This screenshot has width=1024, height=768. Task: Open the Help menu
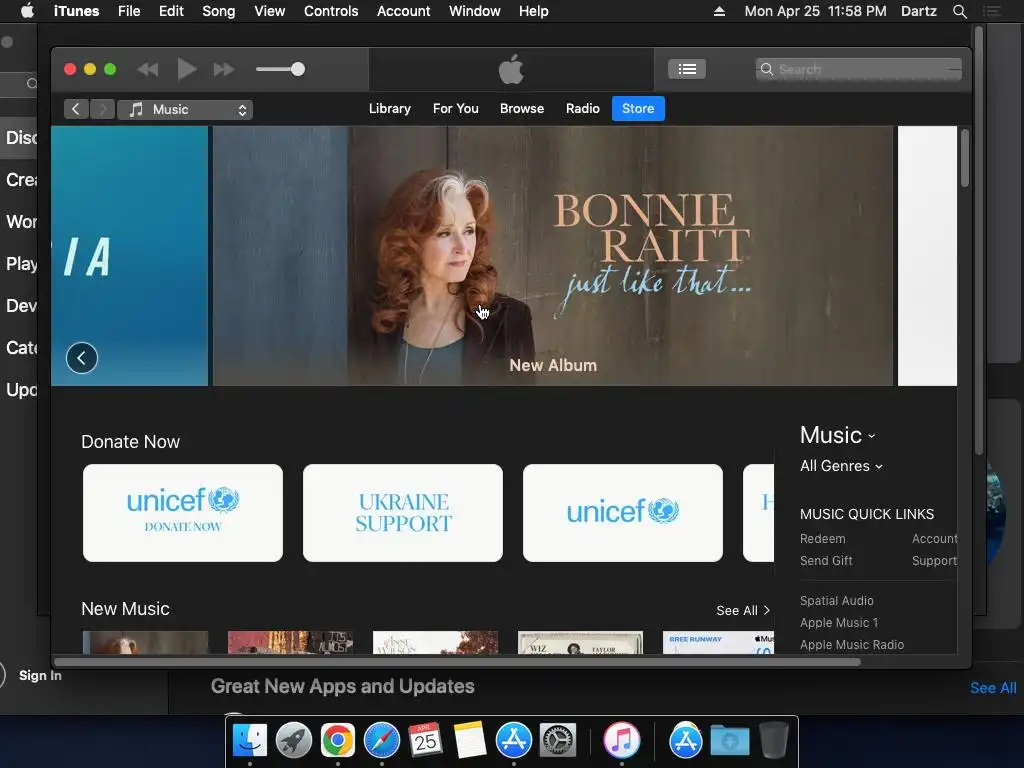(x=533, y=11)
